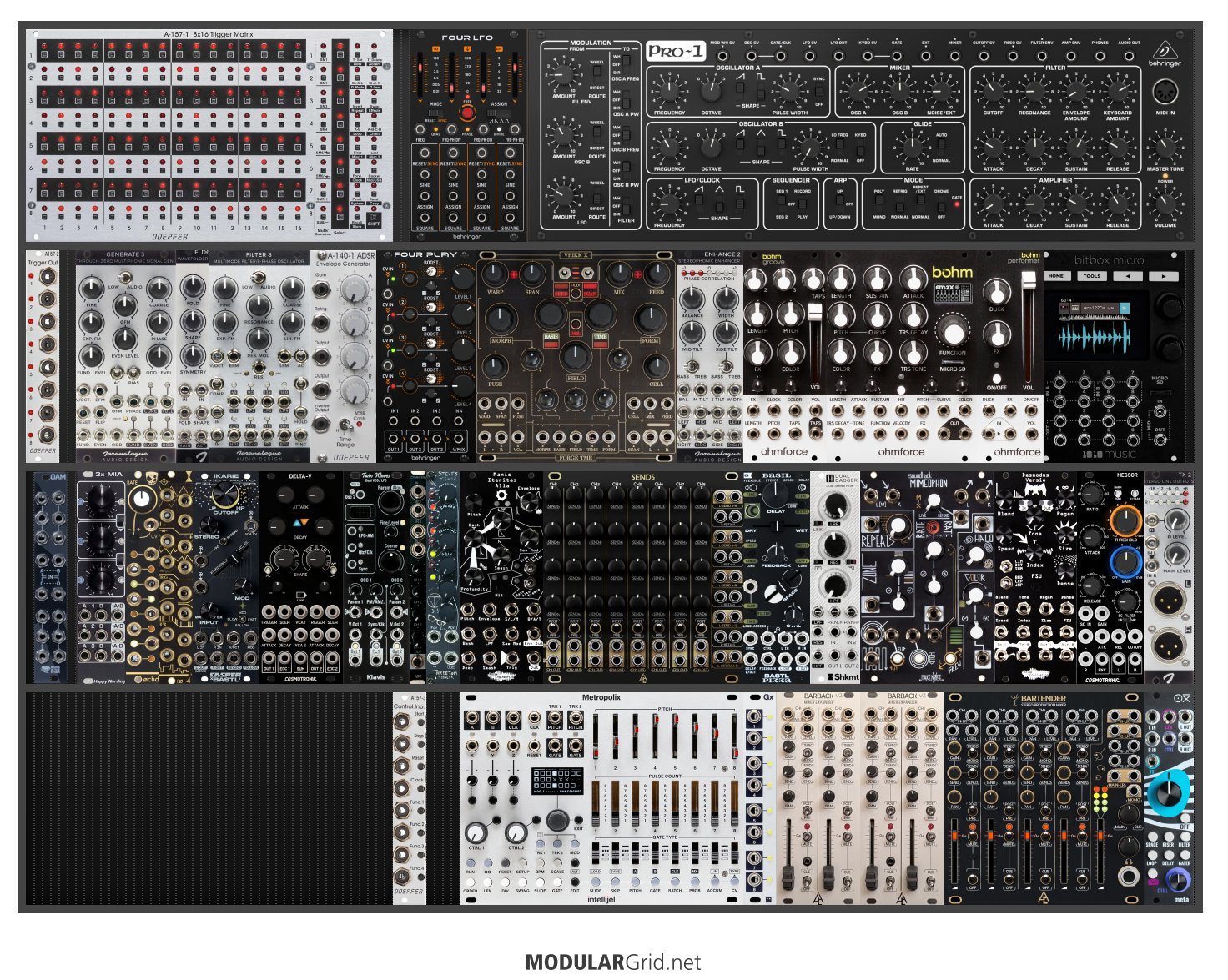Click the blue Gain knob on Messor

click(x=1125, y=563)
